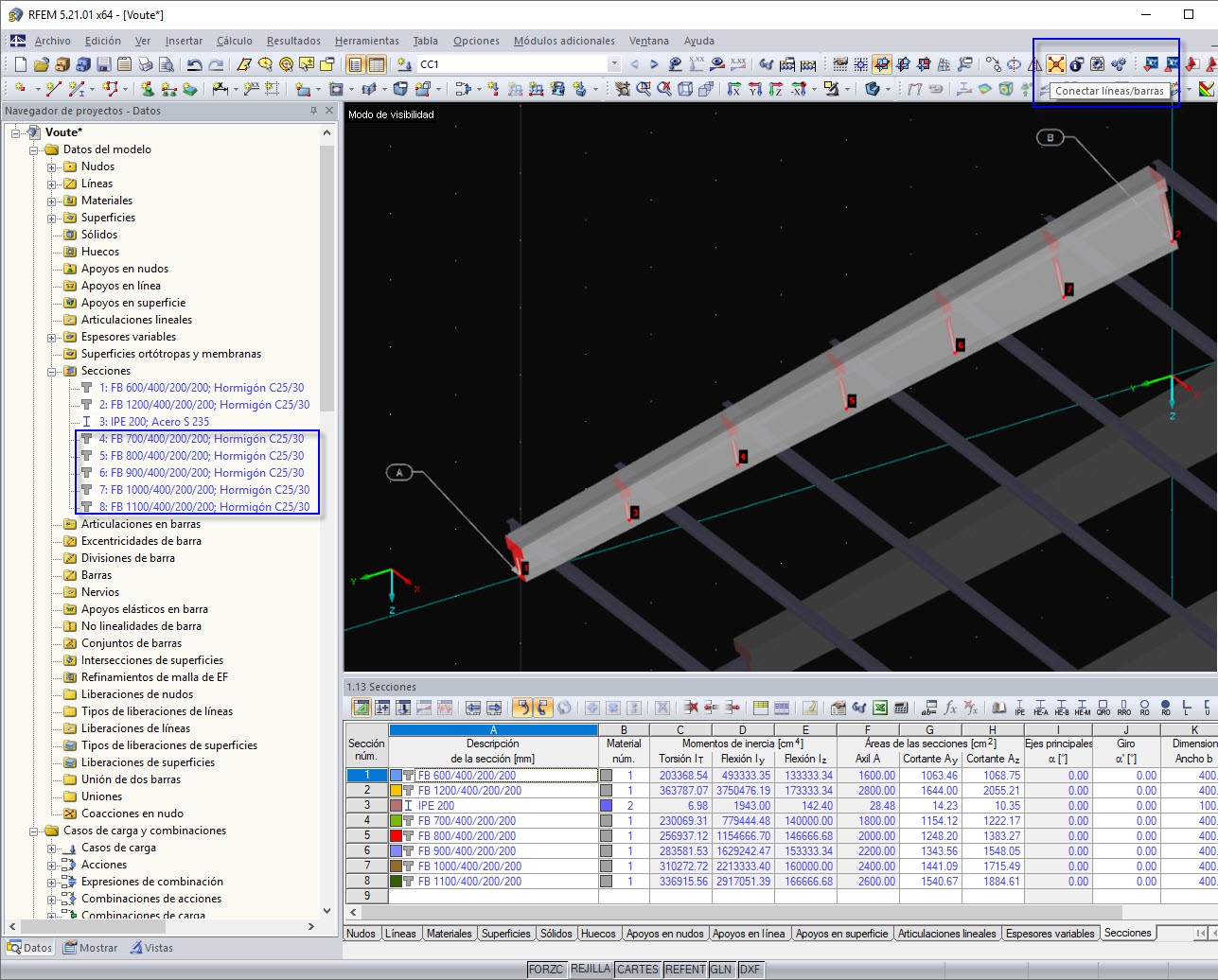Screen dimensions: 1218x980
Task: Click the Undo arrow in the toolbar
Action: [194, 64]
